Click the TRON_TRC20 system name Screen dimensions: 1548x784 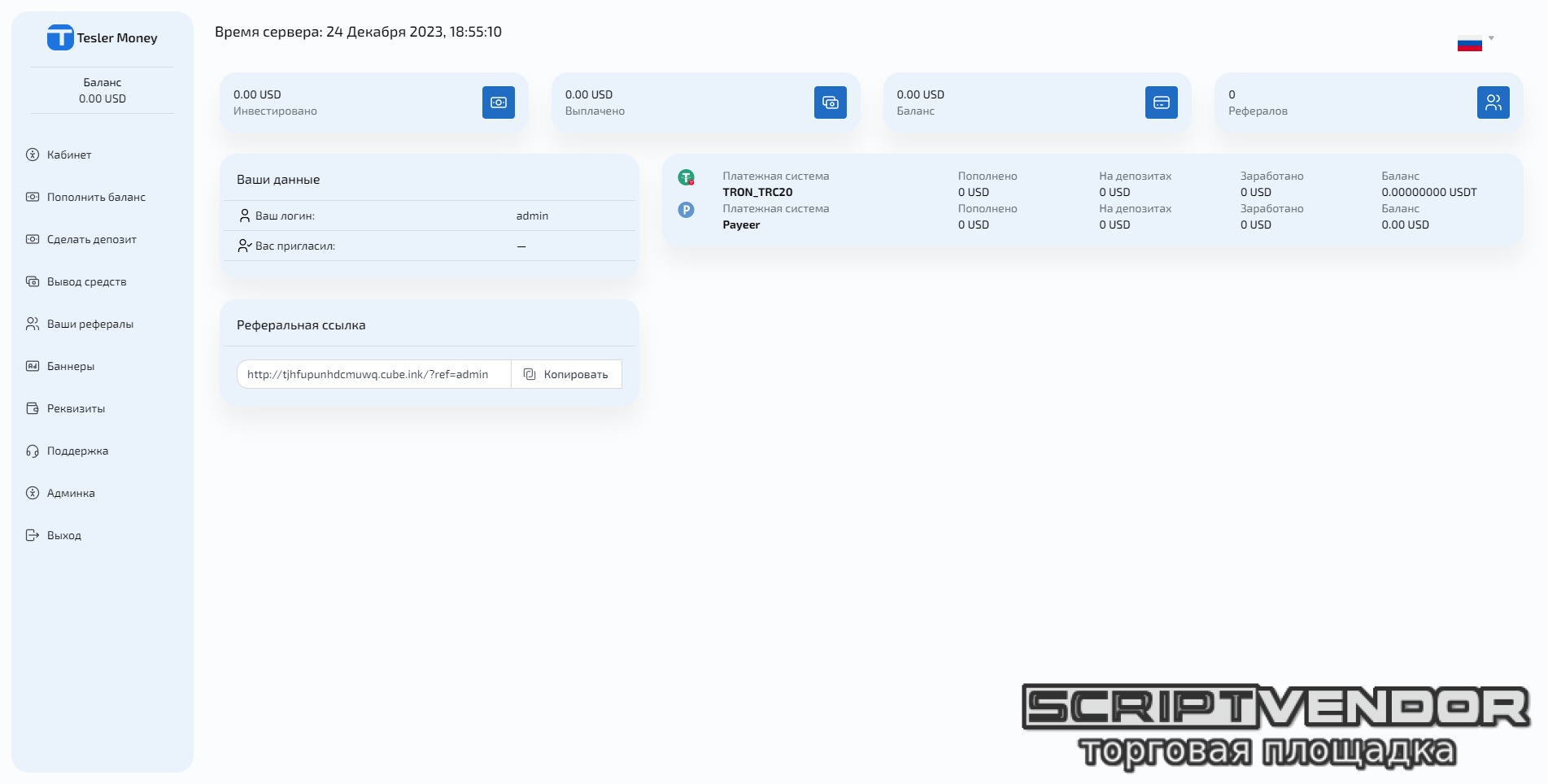point(757,192)
